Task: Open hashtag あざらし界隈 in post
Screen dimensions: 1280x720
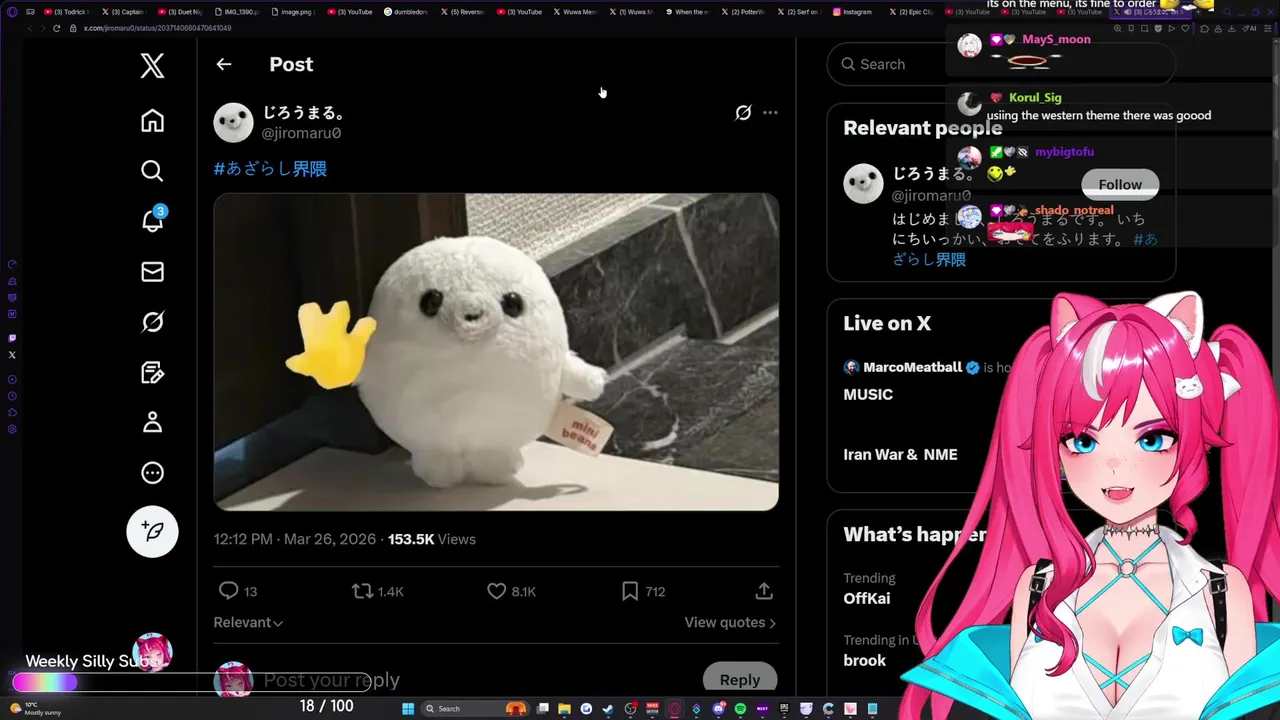Action: click(270, 169)
